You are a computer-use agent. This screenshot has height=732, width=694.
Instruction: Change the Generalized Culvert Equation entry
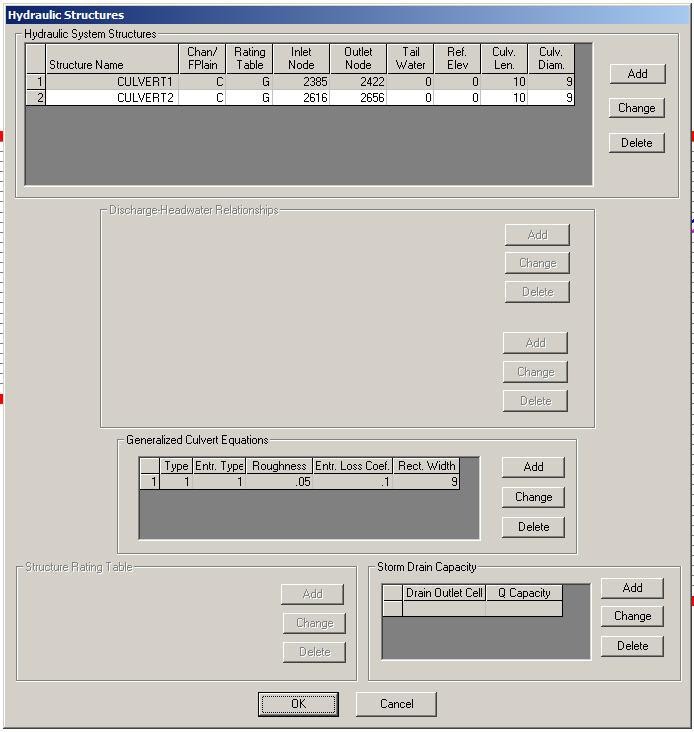point(533,497)
